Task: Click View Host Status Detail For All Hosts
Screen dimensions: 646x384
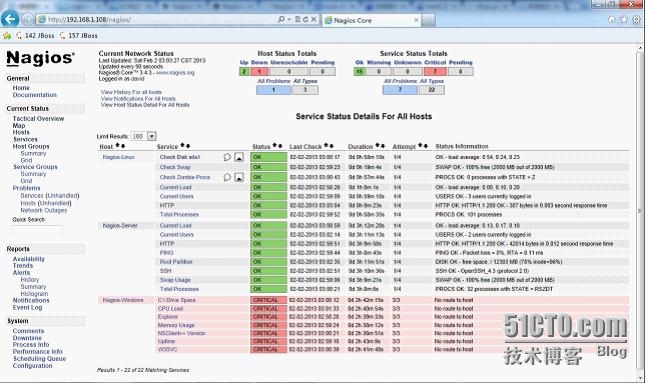Action: (x=145, y=105)
